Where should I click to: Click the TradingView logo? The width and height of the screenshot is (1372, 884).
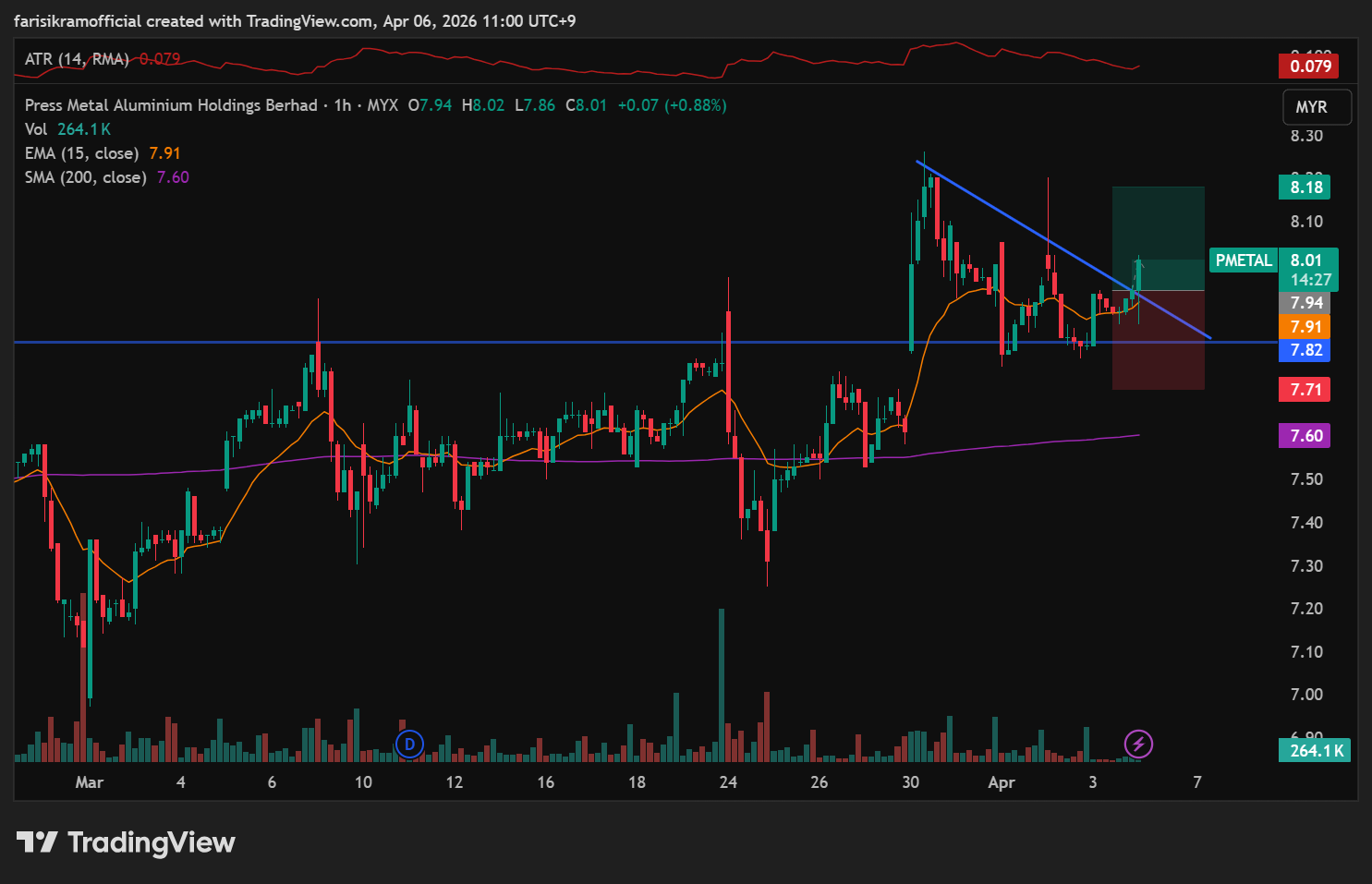(126, 842)
